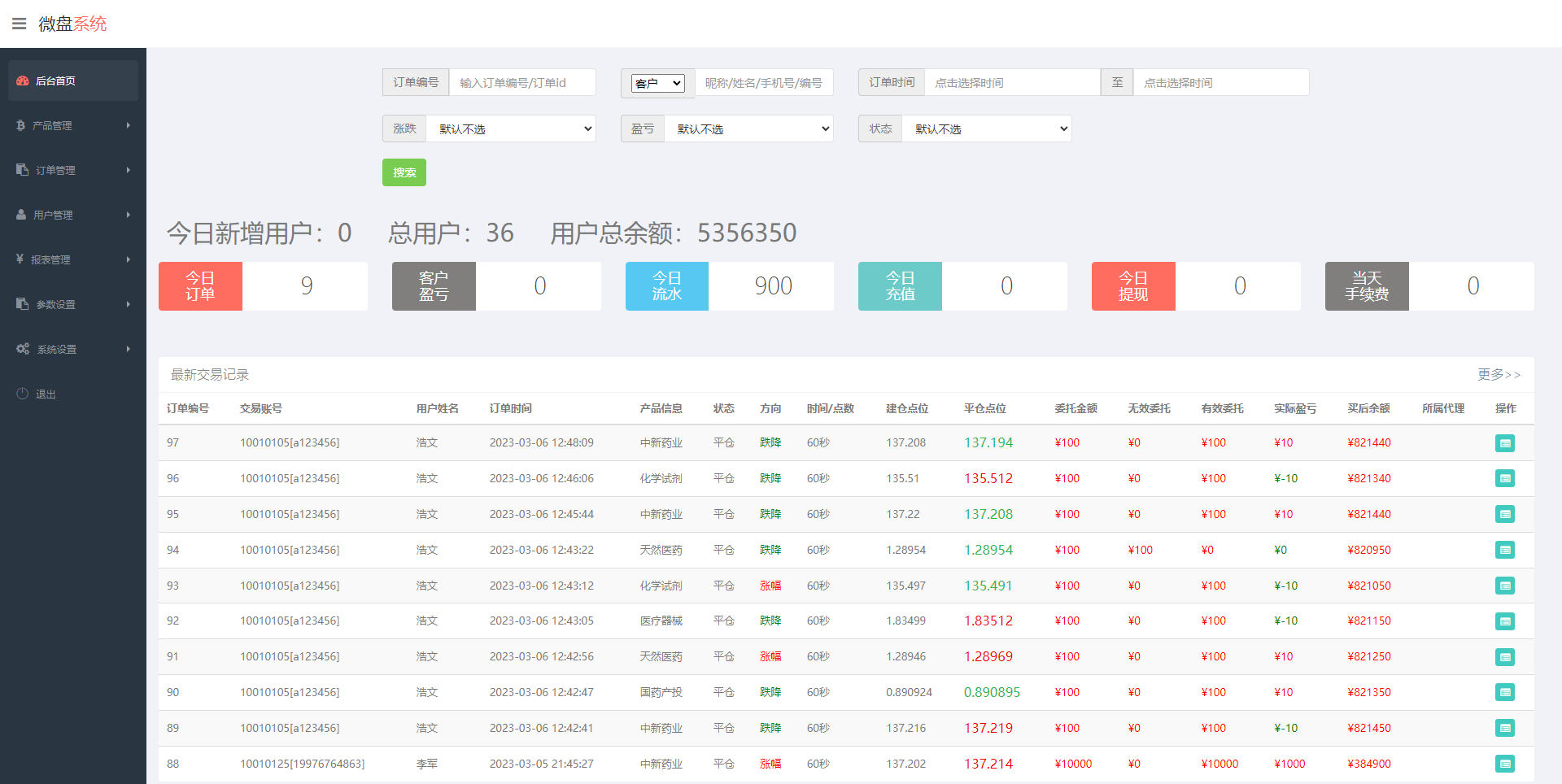Open the 状态 filter dropdown
This screenshot has width=1562, height=784.
click(x=986, y=128)
